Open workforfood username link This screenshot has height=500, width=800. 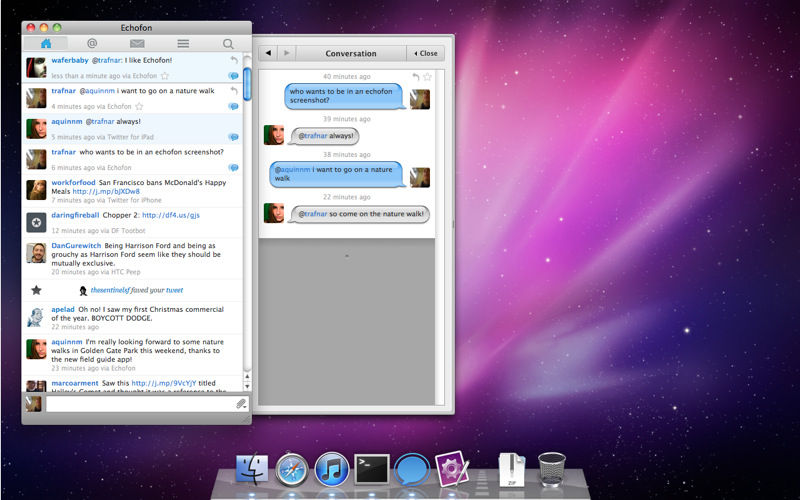point(73,182)
